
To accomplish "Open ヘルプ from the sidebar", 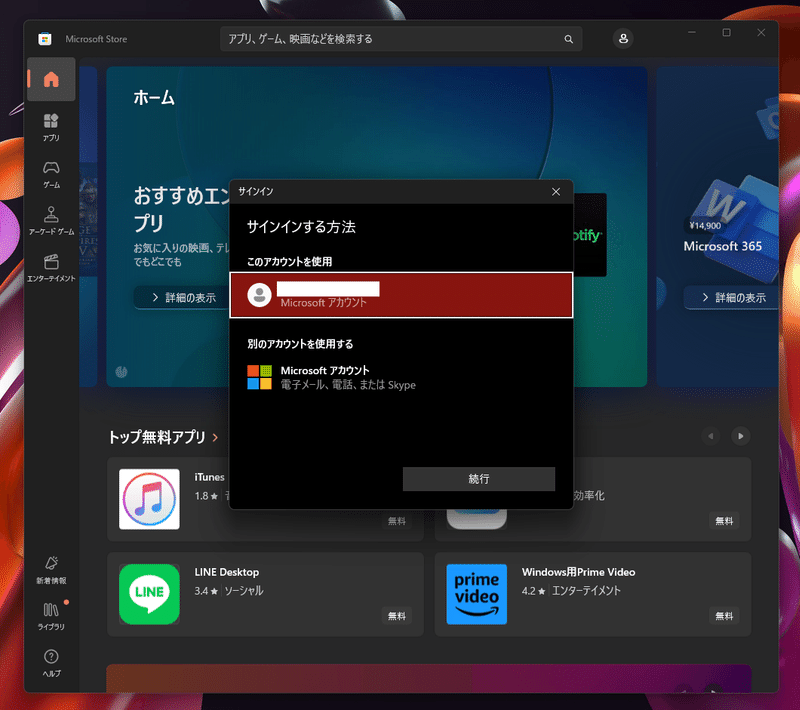I will [51, 661].
